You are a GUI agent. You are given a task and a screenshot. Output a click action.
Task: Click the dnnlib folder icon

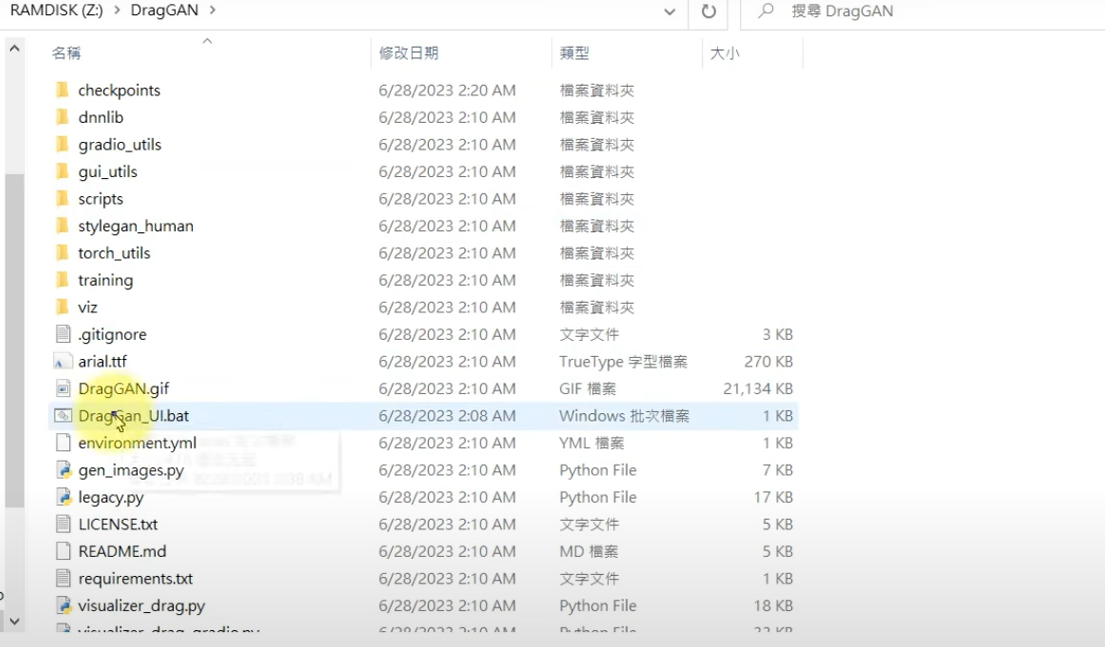coord(63,117)
